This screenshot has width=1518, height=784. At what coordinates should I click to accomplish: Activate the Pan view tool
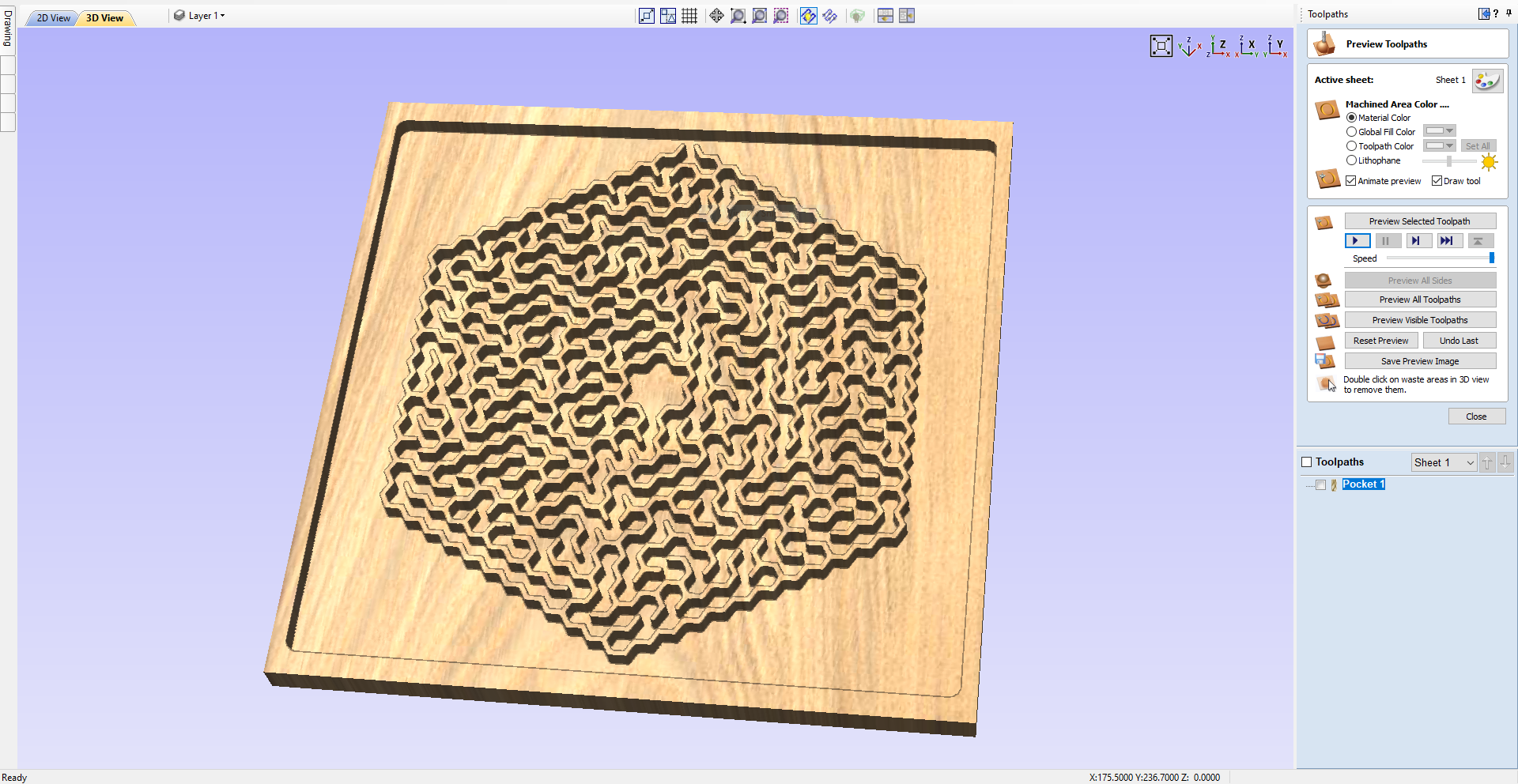click(x=716, y=15)
